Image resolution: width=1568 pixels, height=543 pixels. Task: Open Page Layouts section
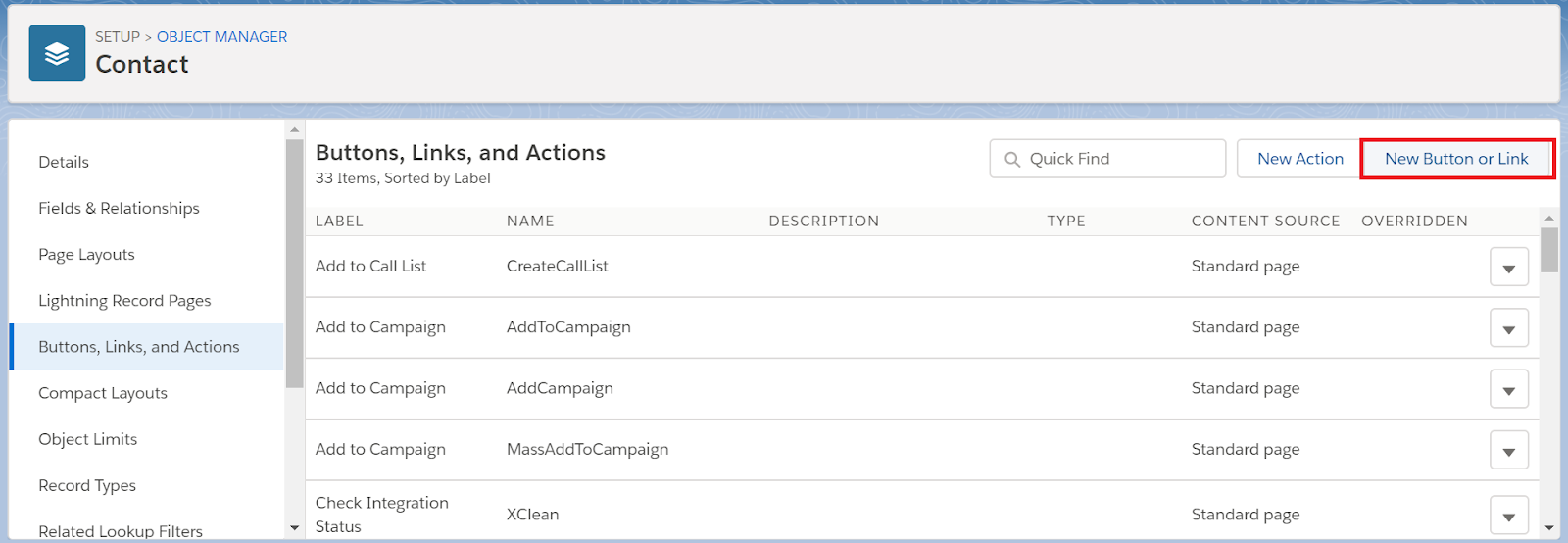(x=86, y=254)
